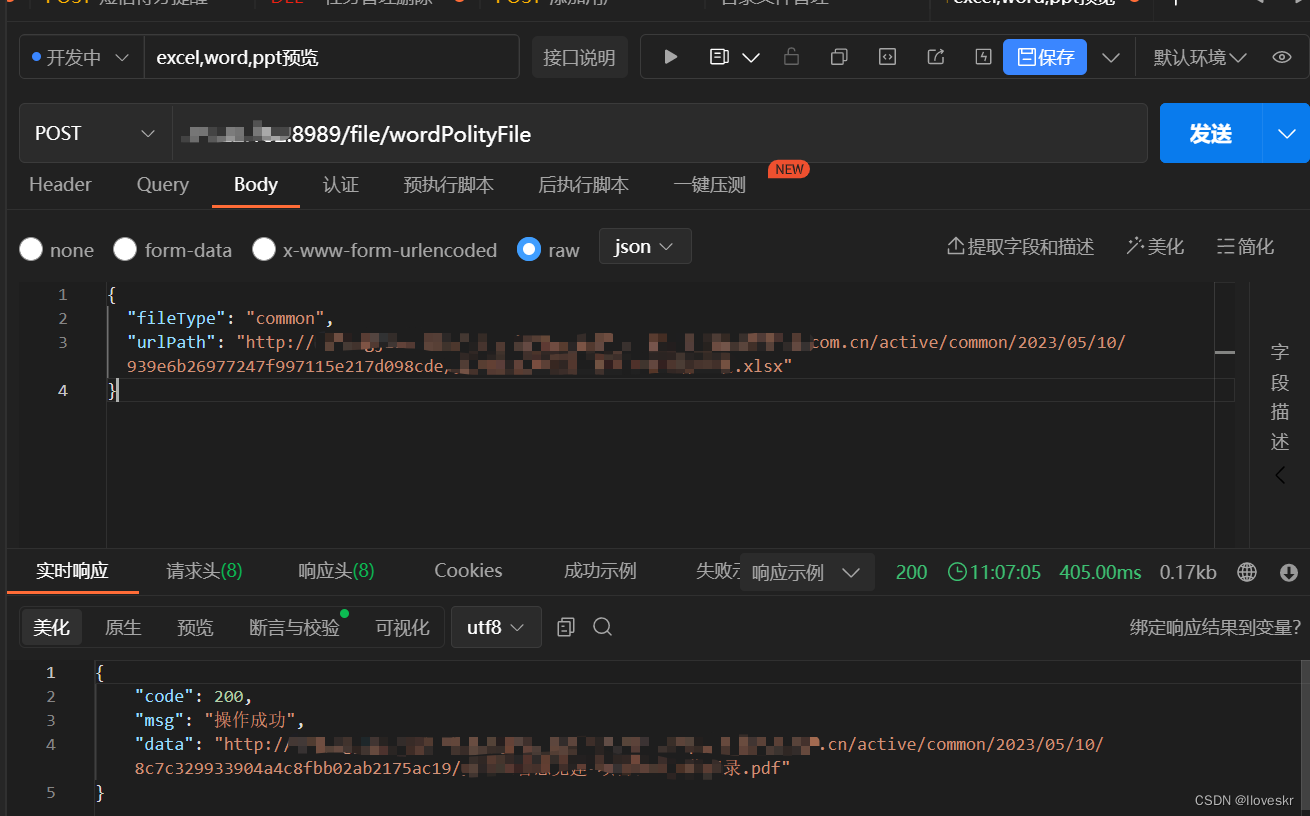Select the 美化 response view
The width and height of the screenshot is (1310, 816).
[x=52, y=627]
